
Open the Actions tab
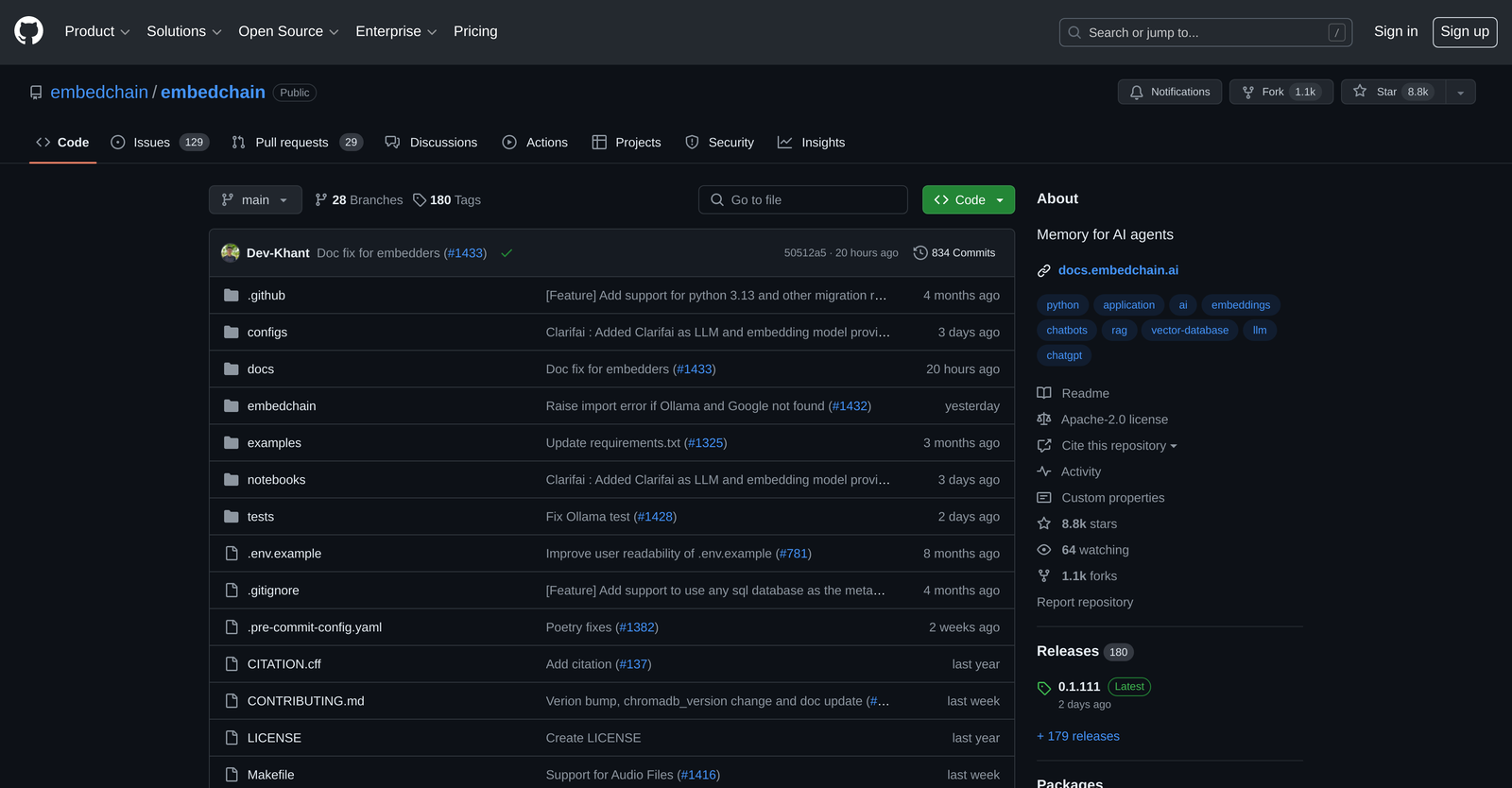point(535,143)
